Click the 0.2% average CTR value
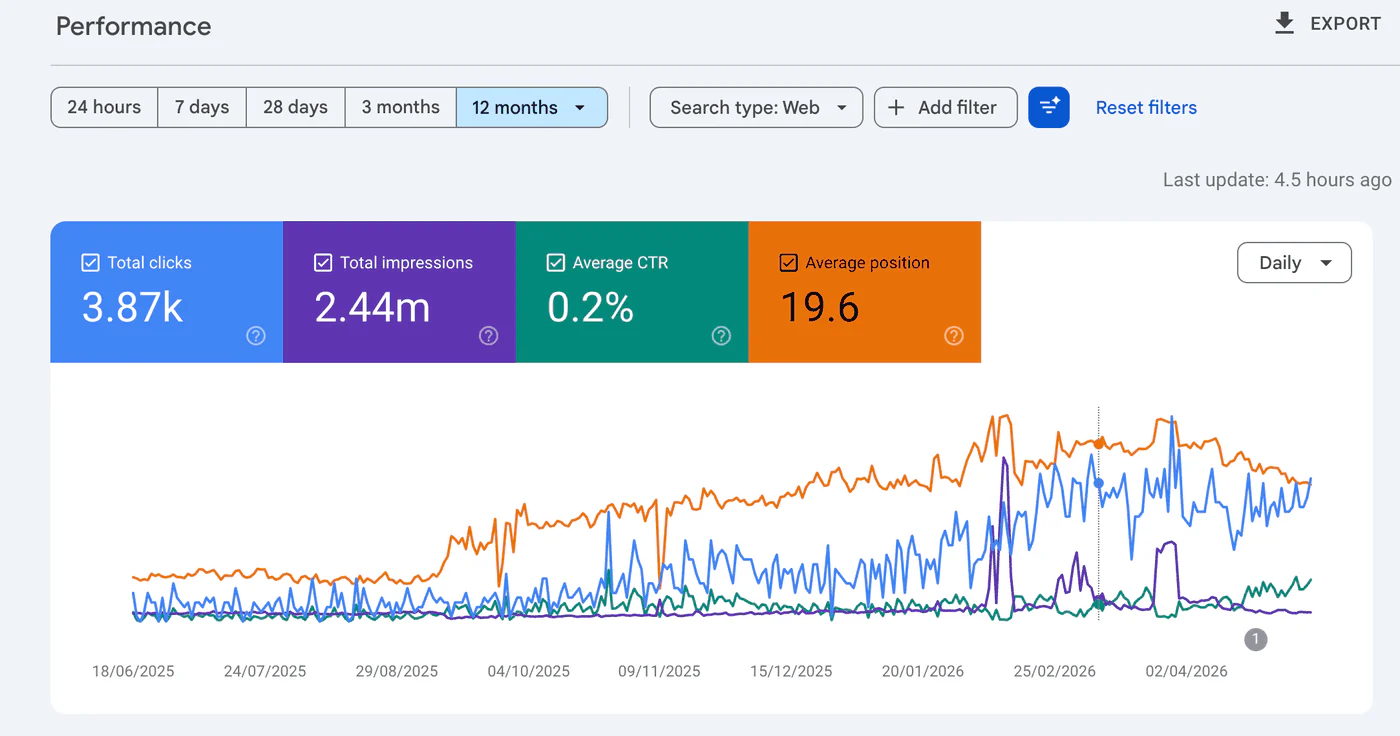This screenshot has height=736, width=1400. pyautogui.click(x=590, y=308)
